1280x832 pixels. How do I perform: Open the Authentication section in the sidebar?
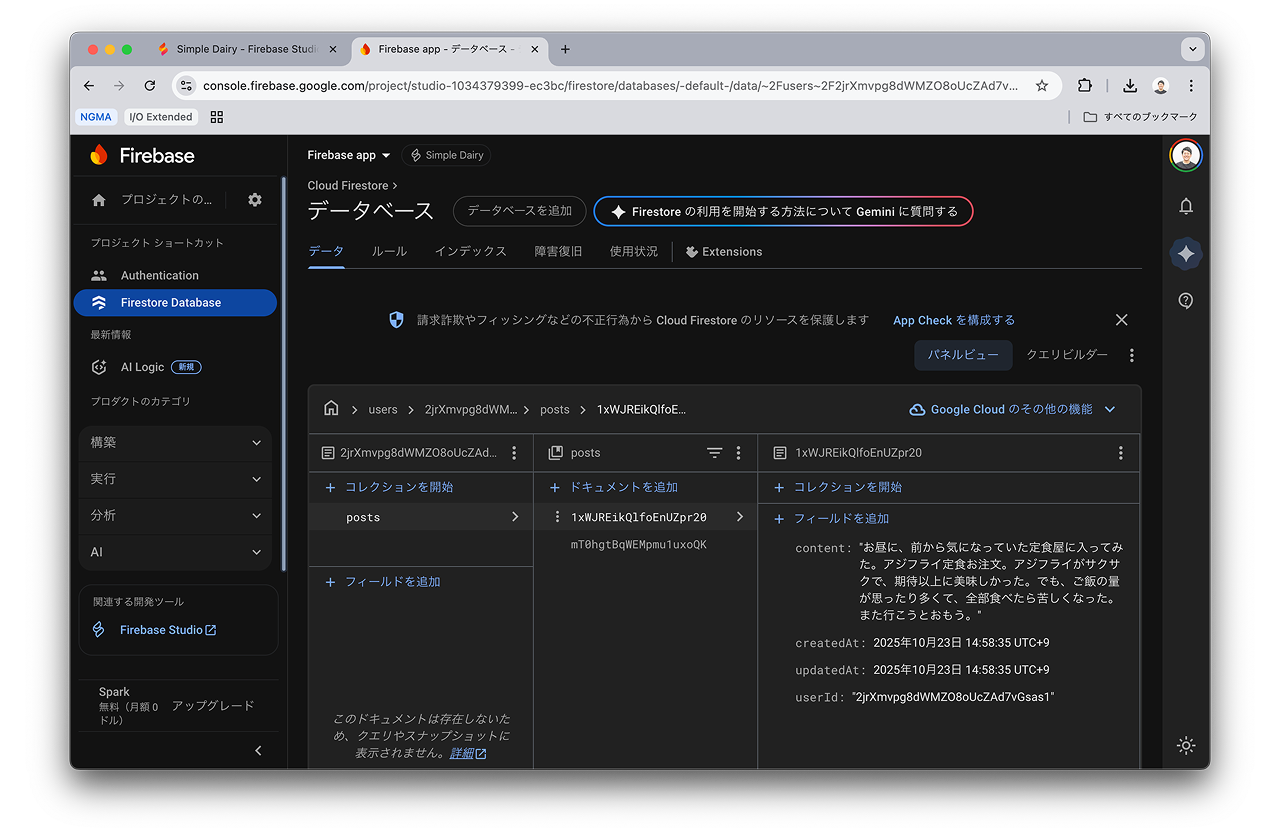click(x=161, y=275)
